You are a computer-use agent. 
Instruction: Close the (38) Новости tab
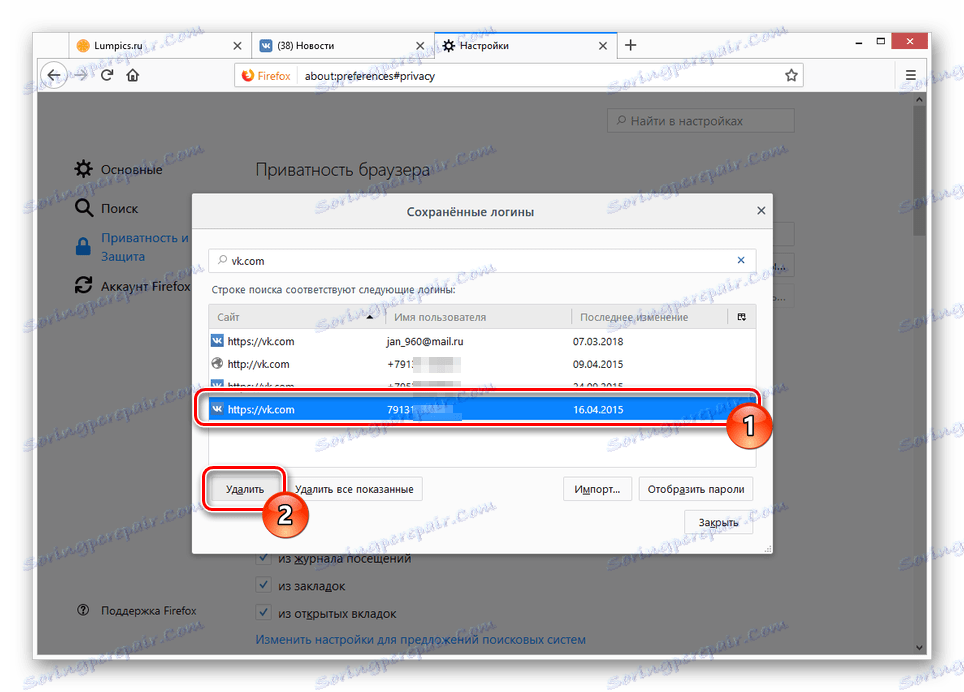(420, 46)
